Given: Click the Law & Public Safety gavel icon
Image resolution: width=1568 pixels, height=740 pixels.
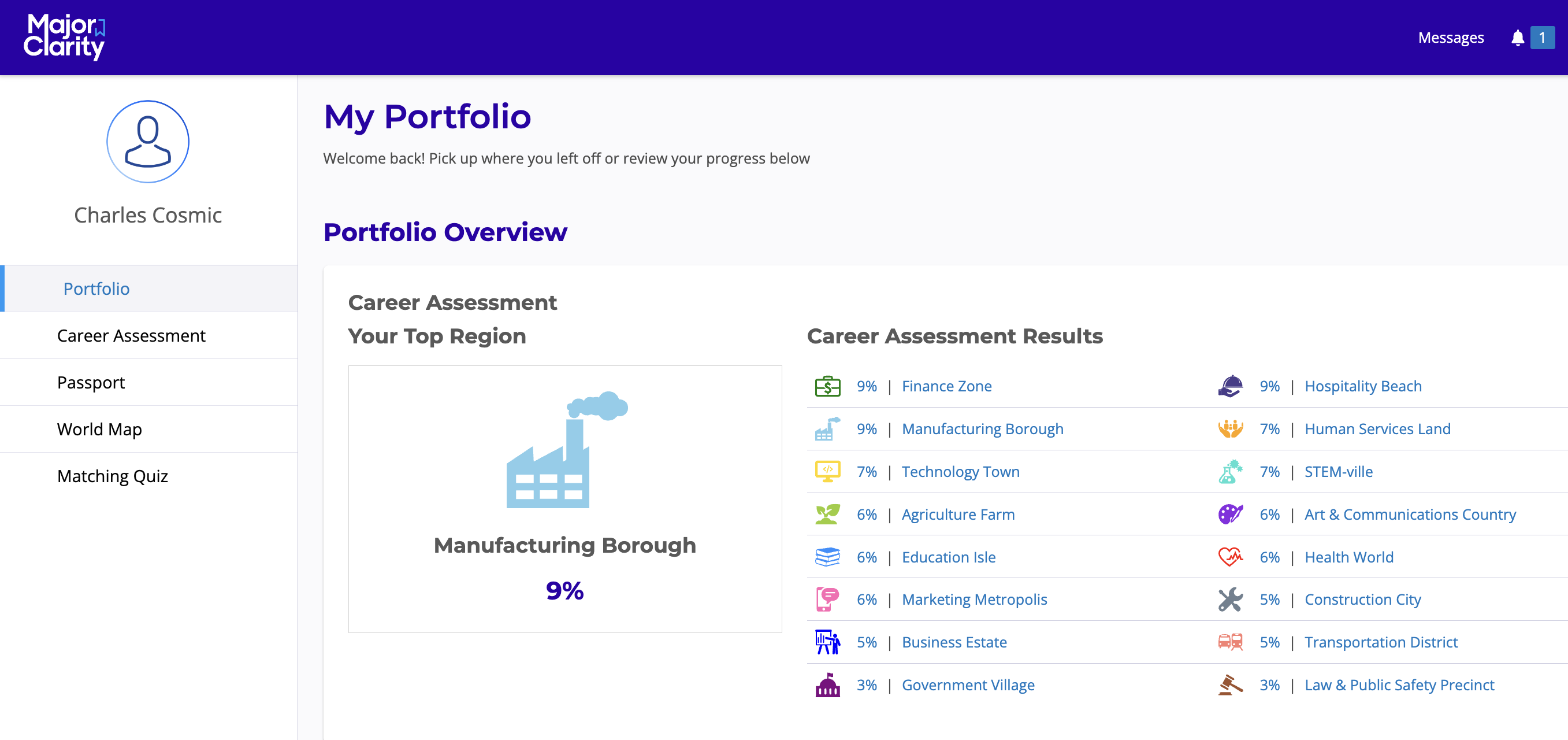Looking at the screenshot, I should pos(1230,685).
